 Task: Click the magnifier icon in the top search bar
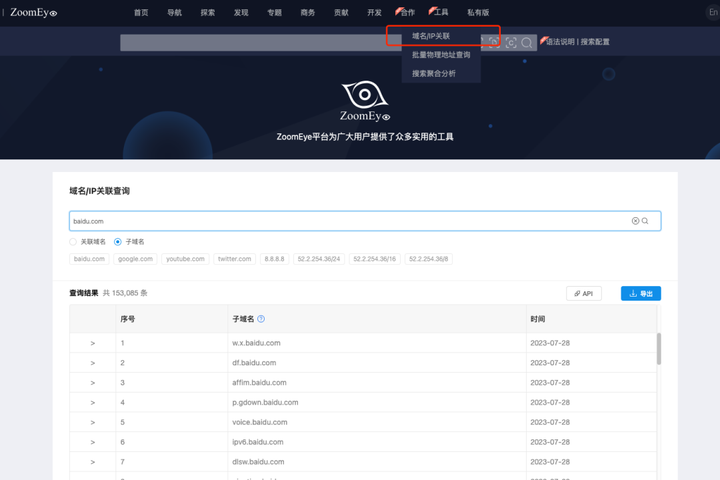click(x=527, y=43)
